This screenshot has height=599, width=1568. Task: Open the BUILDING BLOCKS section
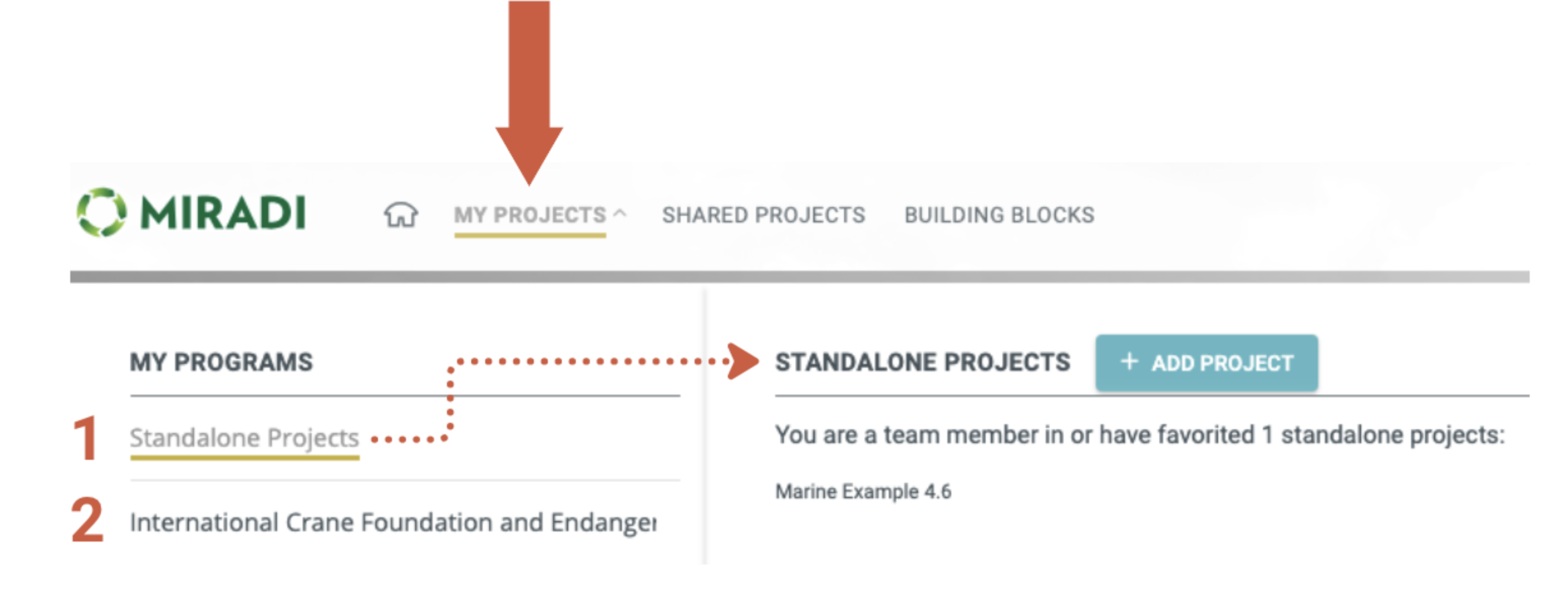[x=999, y=215]
